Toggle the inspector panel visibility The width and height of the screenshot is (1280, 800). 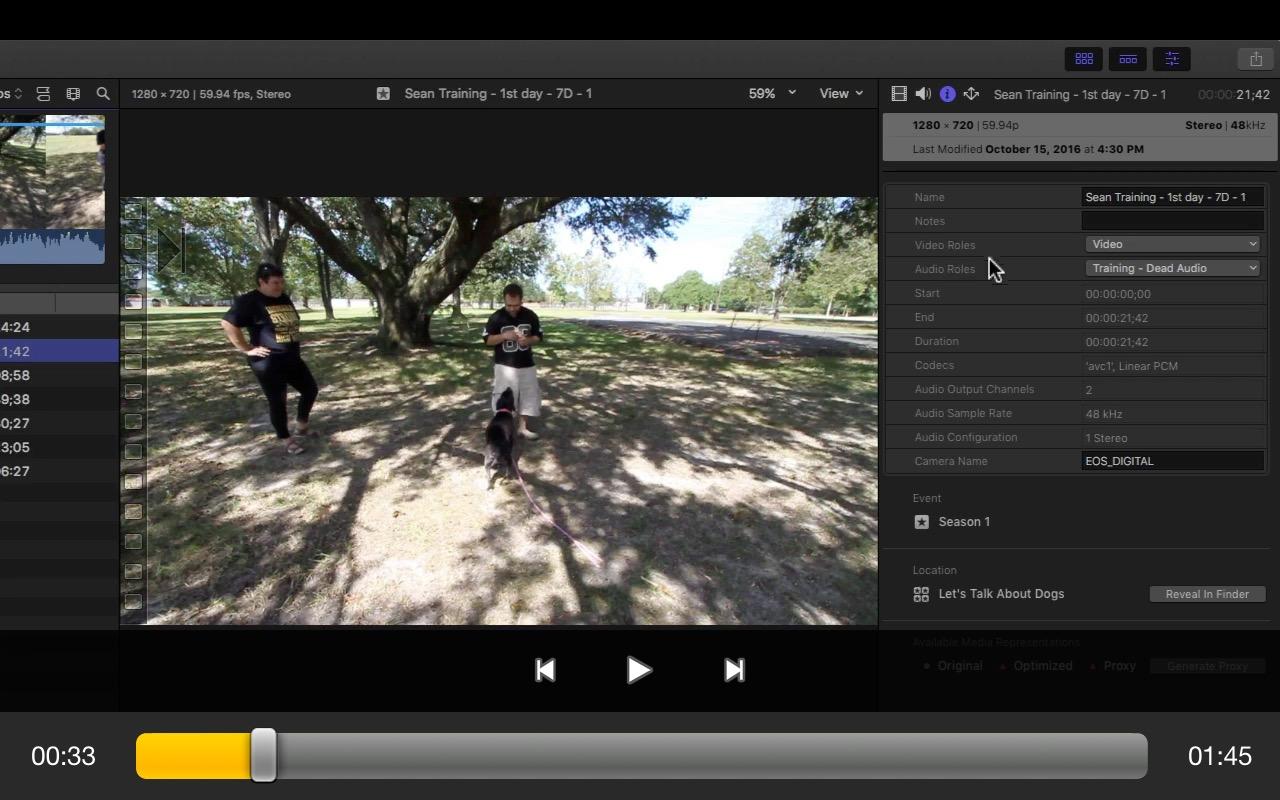(x=1172, y=59)
